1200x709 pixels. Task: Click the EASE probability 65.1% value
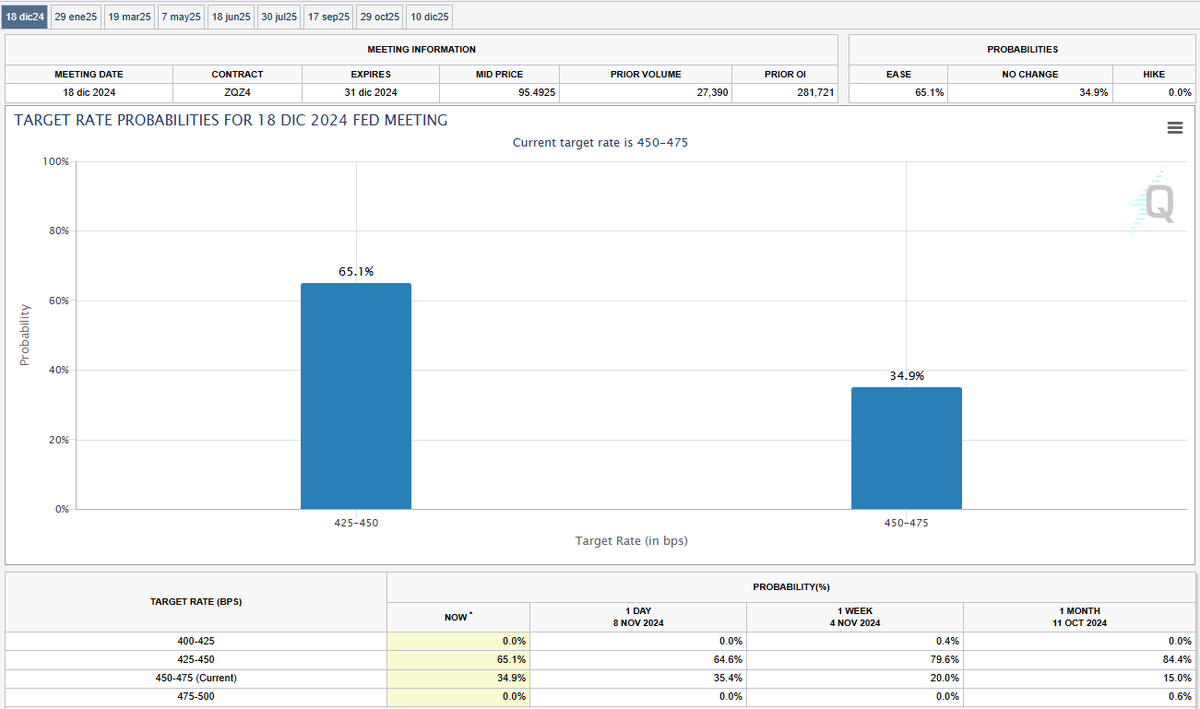click(x=898, y=93)
